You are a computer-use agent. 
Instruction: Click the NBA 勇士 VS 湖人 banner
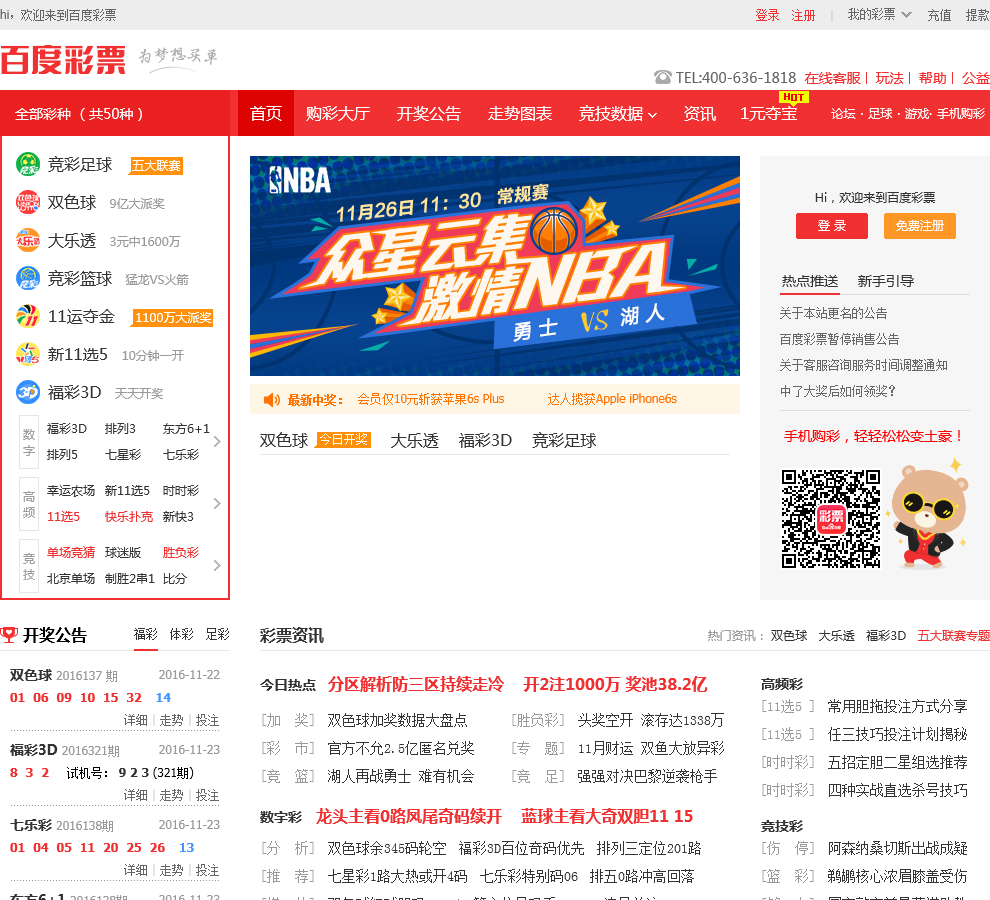(x=494, y=266)
